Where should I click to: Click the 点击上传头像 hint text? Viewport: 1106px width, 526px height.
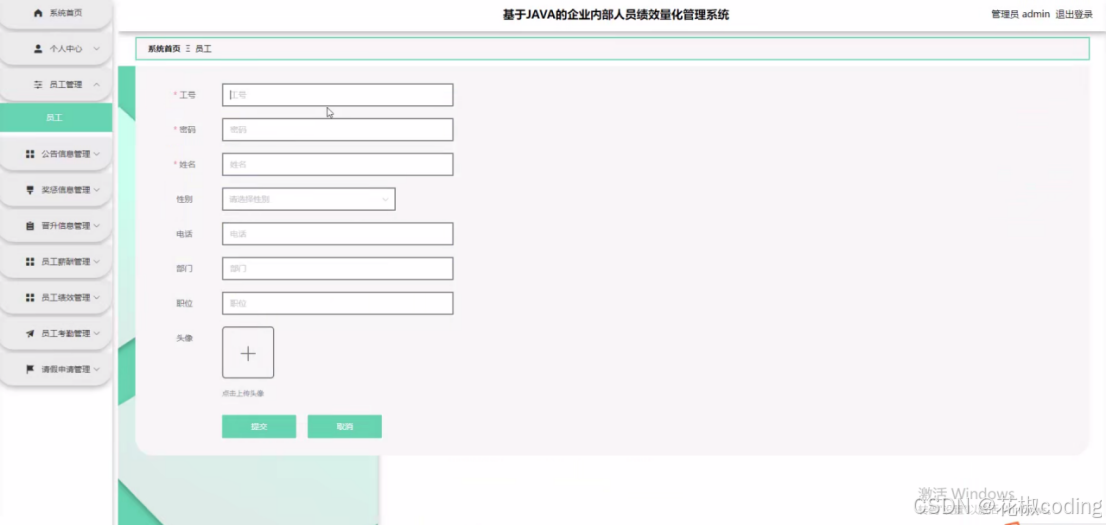(x=243, y=393)
